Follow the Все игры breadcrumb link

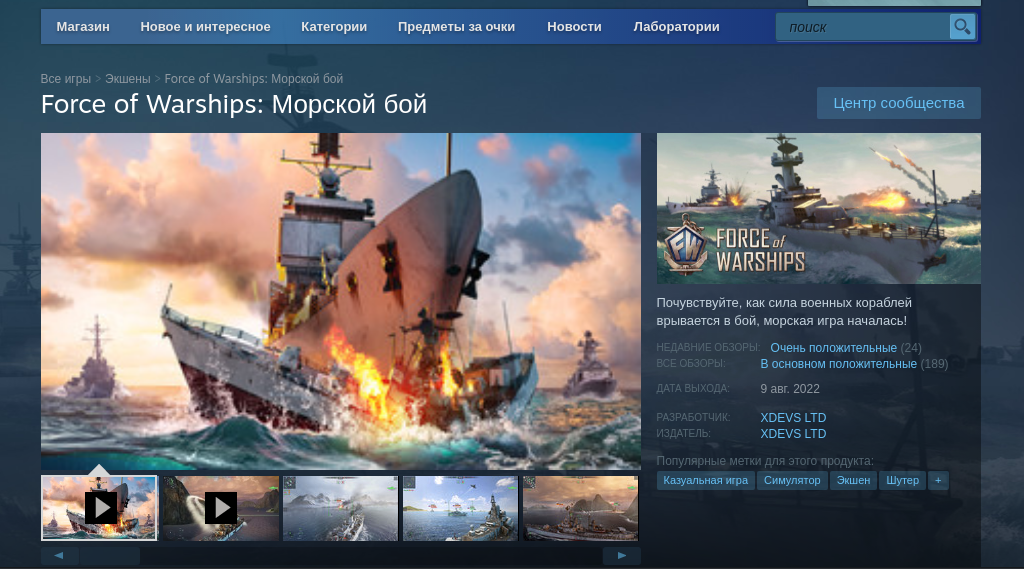pos(65,78)
